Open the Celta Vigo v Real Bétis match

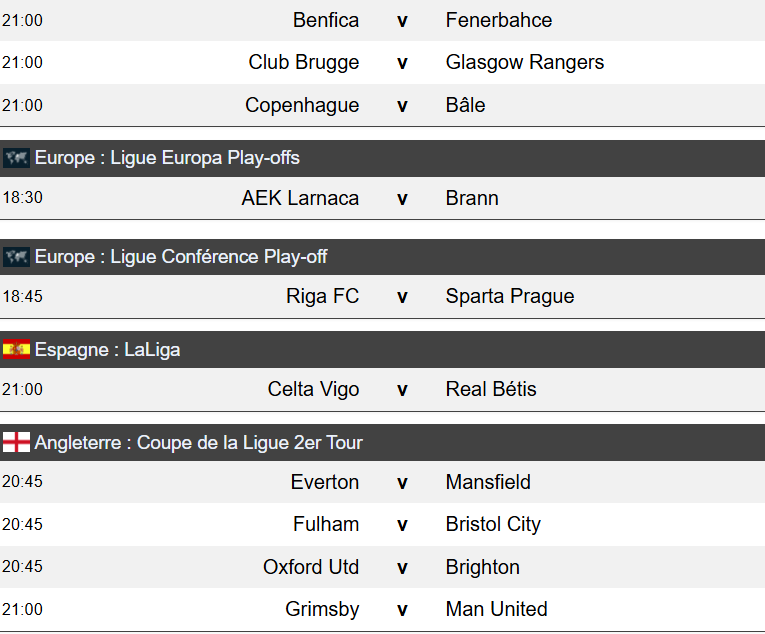click(402, 389)
